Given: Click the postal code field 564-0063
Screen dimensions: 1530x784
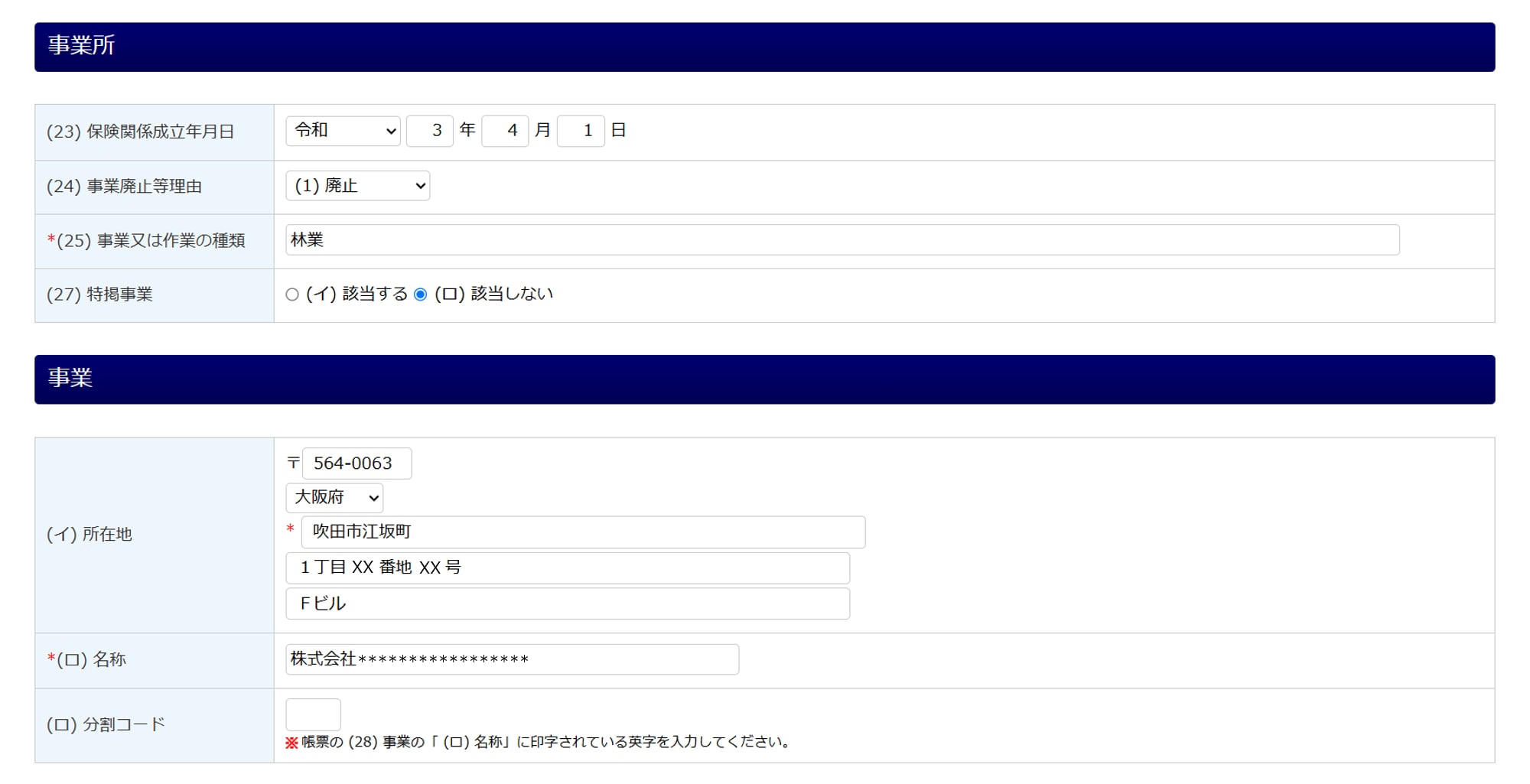Looking at the screenshot, I should point(356,464).
